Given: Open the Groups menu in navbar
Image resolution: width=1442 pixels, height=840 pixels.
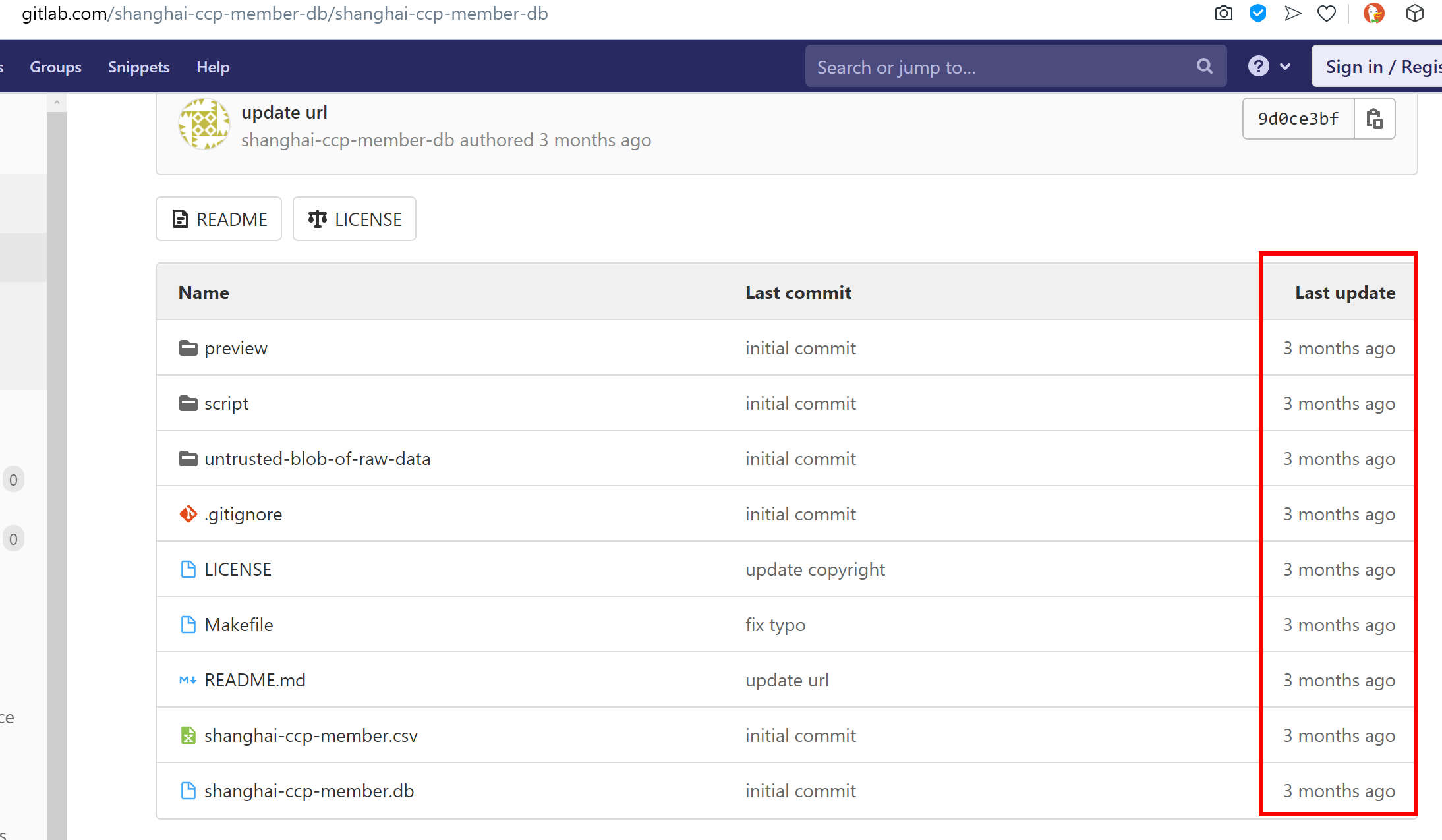Looking at the screenshot, I should coord(55,67).
